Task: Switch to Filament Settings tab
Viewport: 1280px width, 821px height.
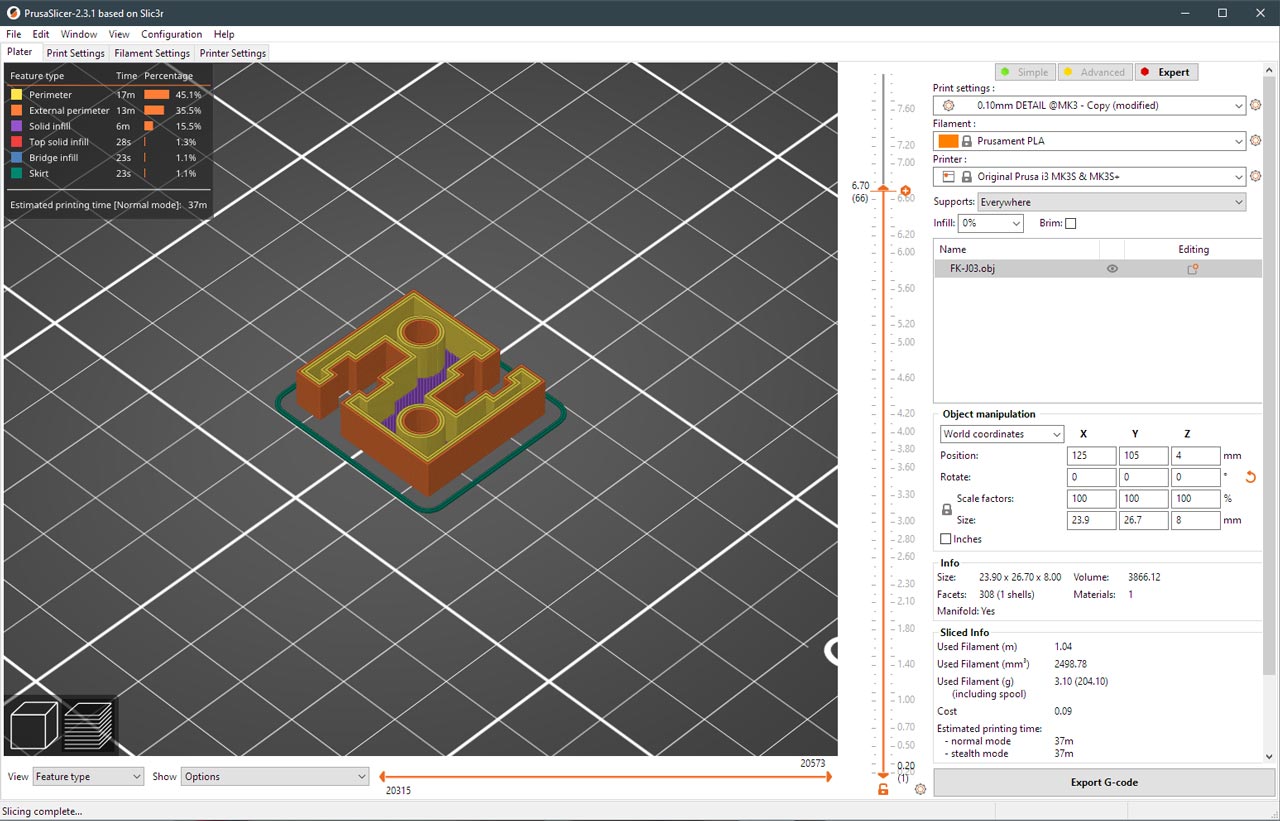Action: [x=152, y=53]
